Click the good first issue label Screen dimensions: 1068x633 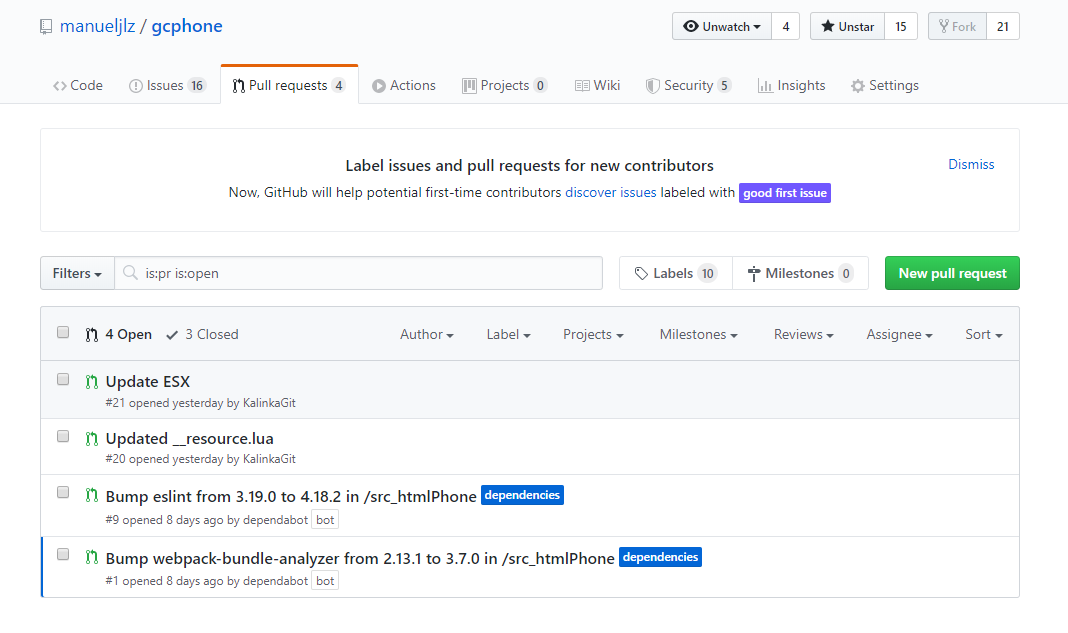785,193
